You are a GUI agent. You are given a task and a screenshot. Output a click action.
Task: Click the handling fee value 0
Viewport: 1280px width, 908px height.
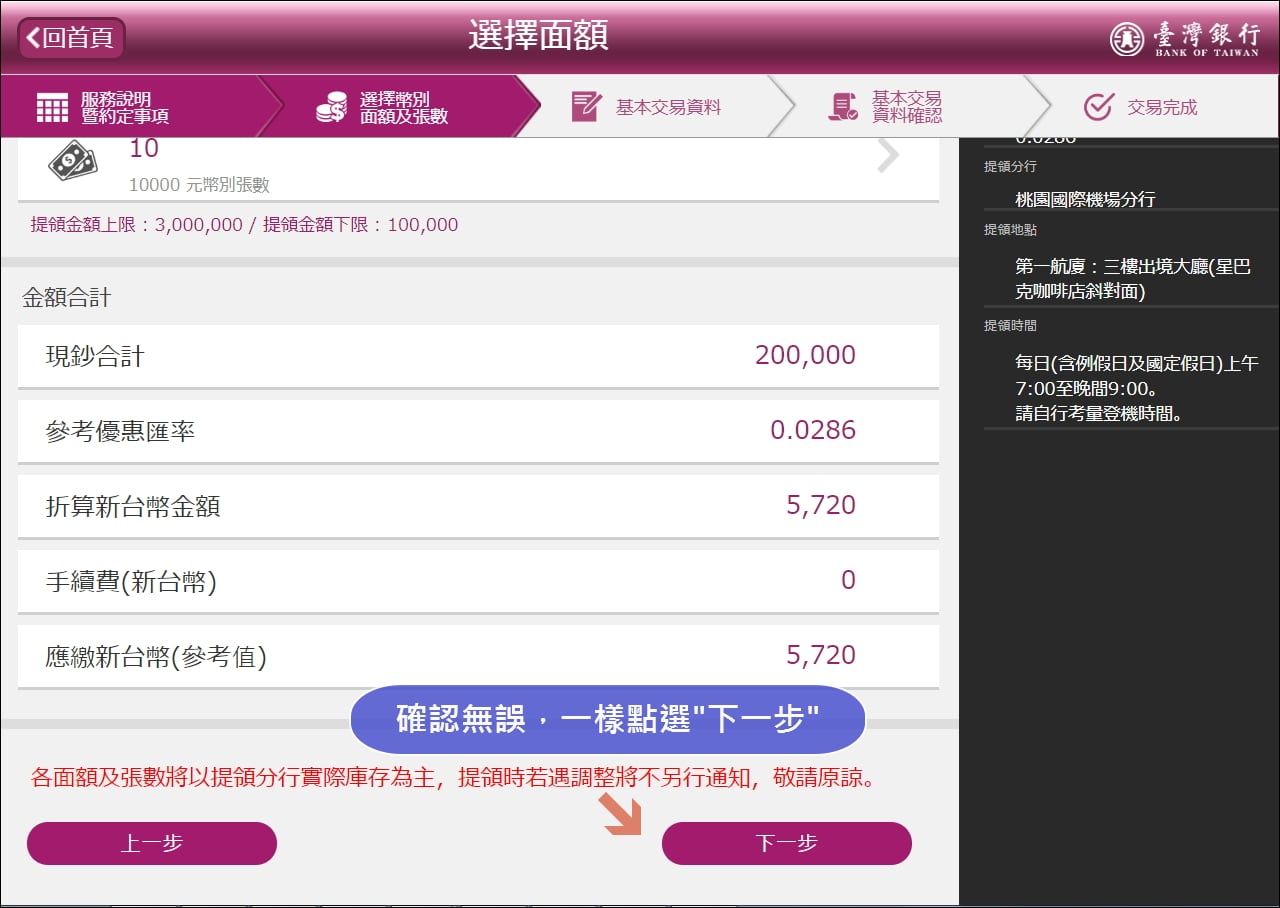[x=848, y=580]
